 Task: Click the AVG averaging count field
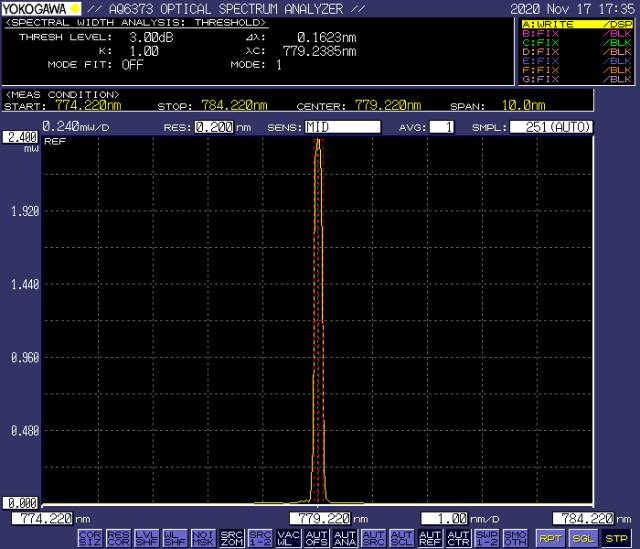(442, 127)
